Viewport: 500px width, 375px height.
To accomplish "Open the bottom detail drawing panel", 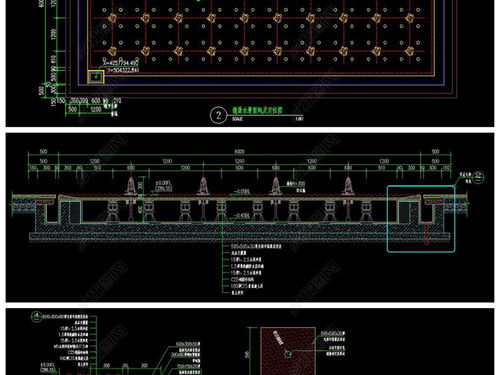I will click(x=250, y=342).
